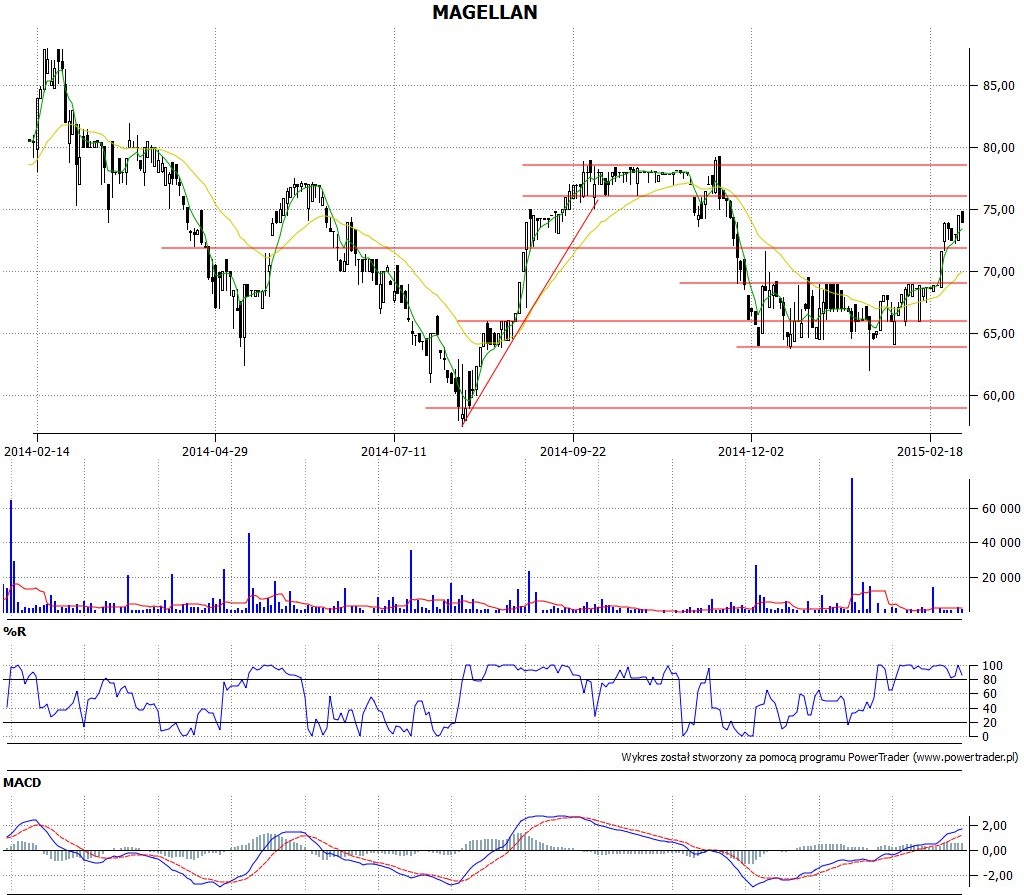The height and width of the screenshot is (895, 1024).
Task: Click the 2015-02-18 date label
Action: click(930, 451)
